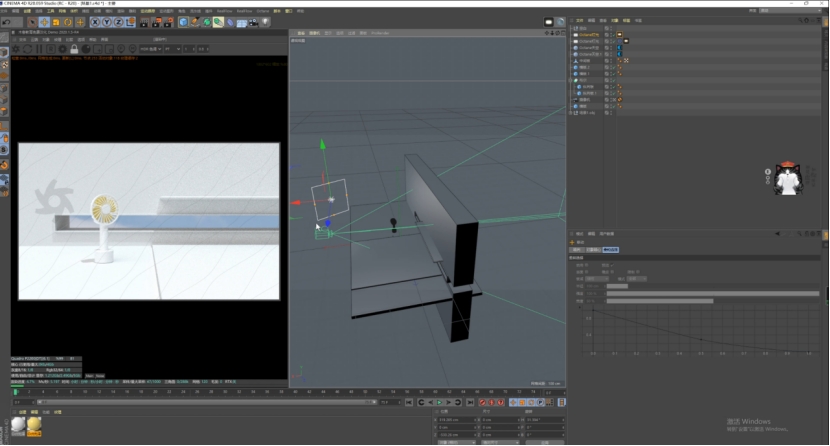
Task: Open the HDR tone mapping dropdown
Action: 152,48
